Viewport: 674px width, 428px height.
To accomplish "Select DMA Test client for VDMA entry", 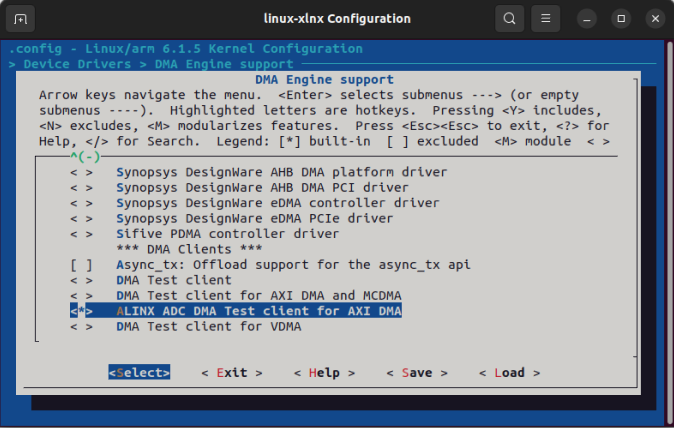I will coord(208,327).
